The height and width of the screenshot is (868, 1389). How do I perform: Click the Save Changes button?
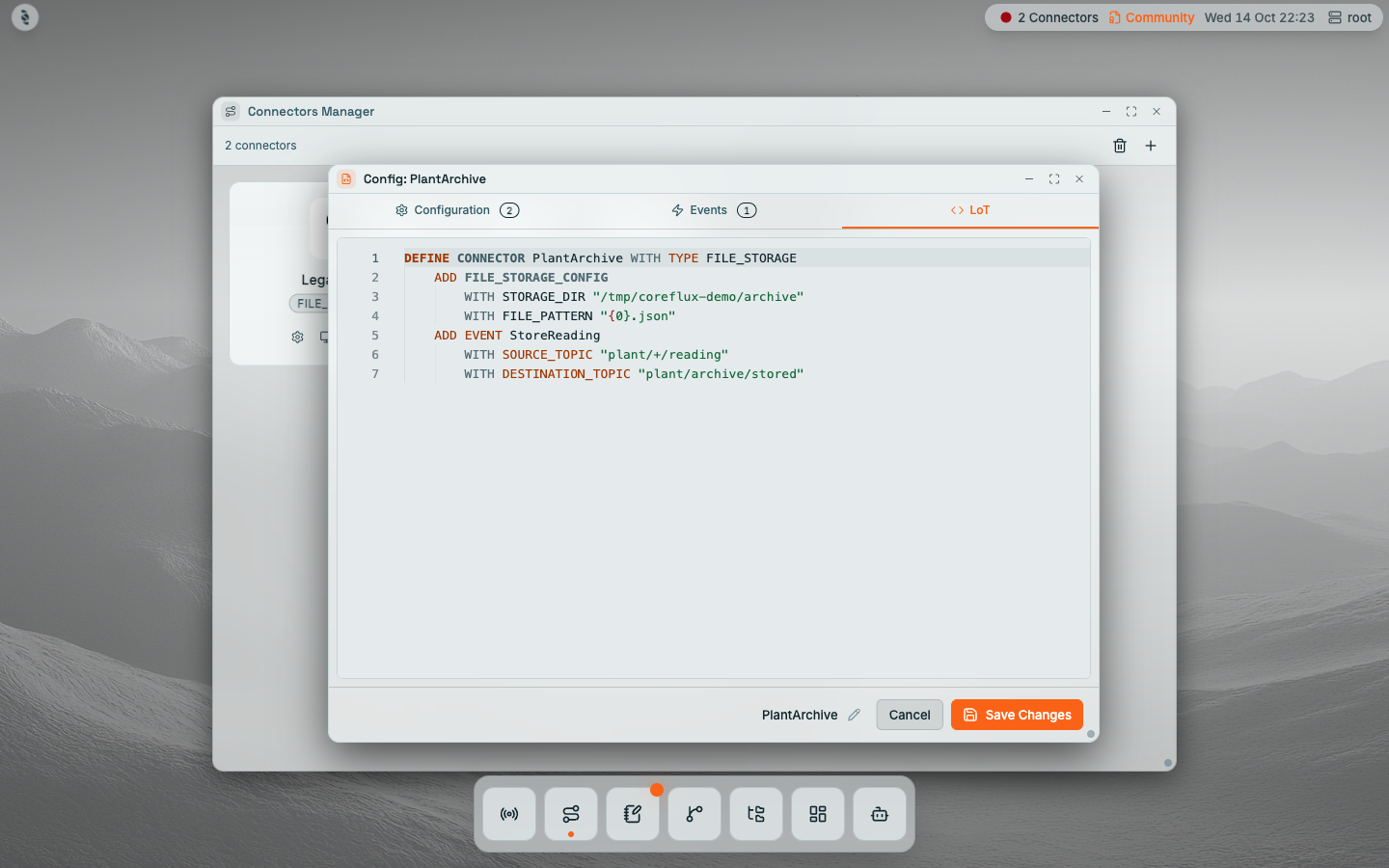coord(1017,715)
